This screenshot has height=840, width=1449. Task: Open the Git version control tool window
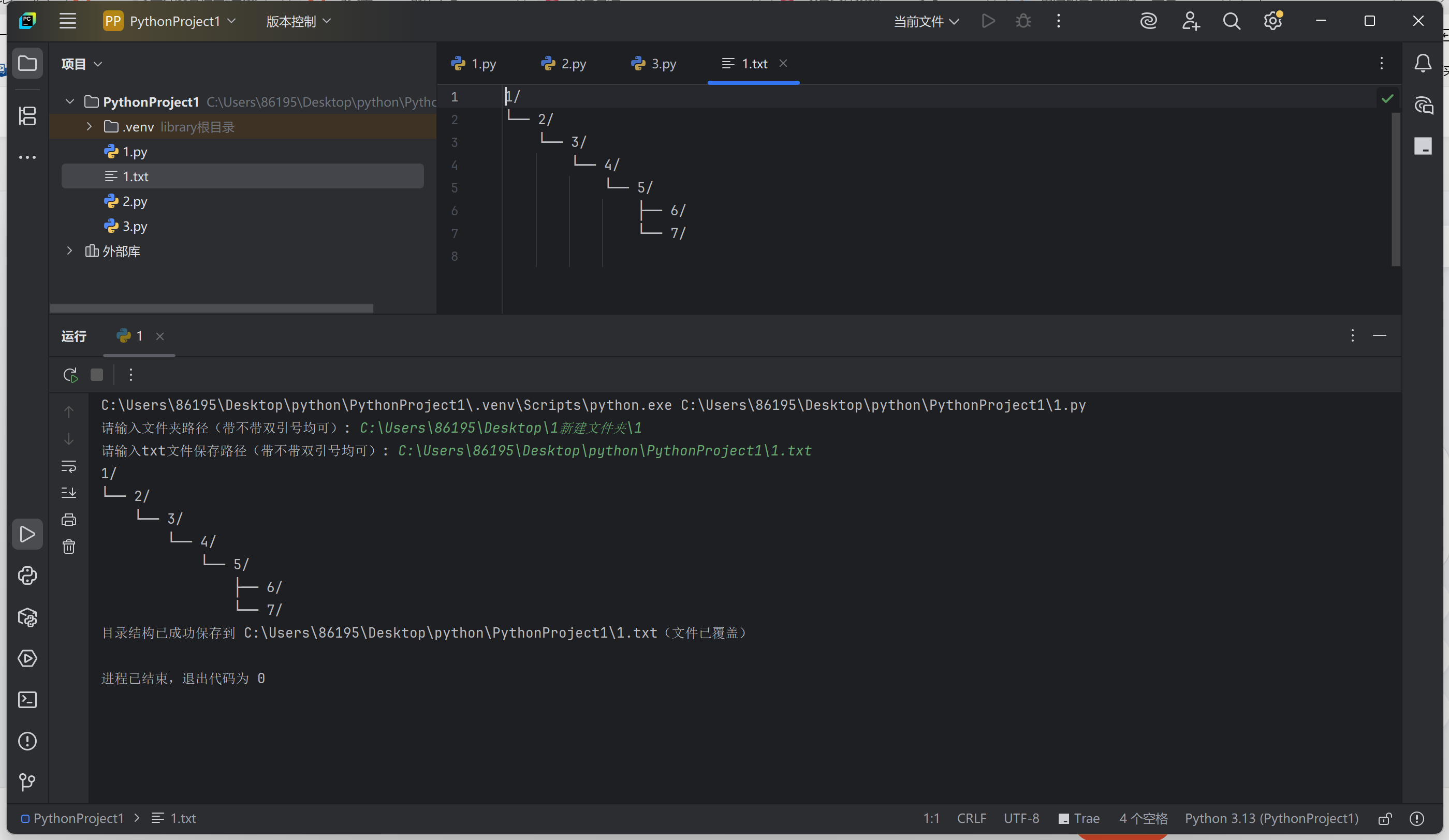click(x=27, y=782)
